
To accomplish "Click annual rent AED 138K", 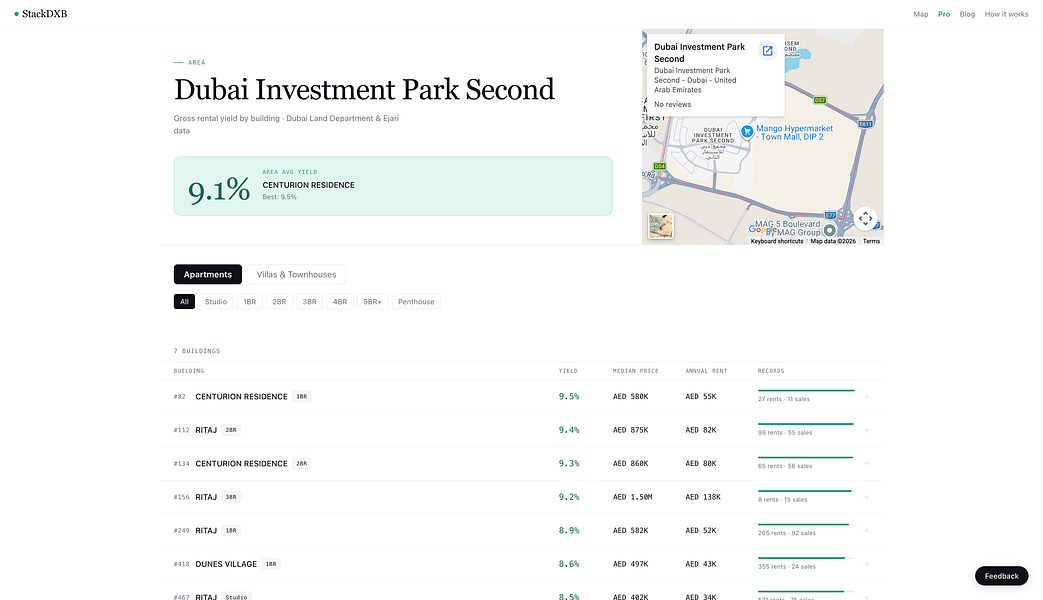I will pyautogui.click(x=703, y=497).
